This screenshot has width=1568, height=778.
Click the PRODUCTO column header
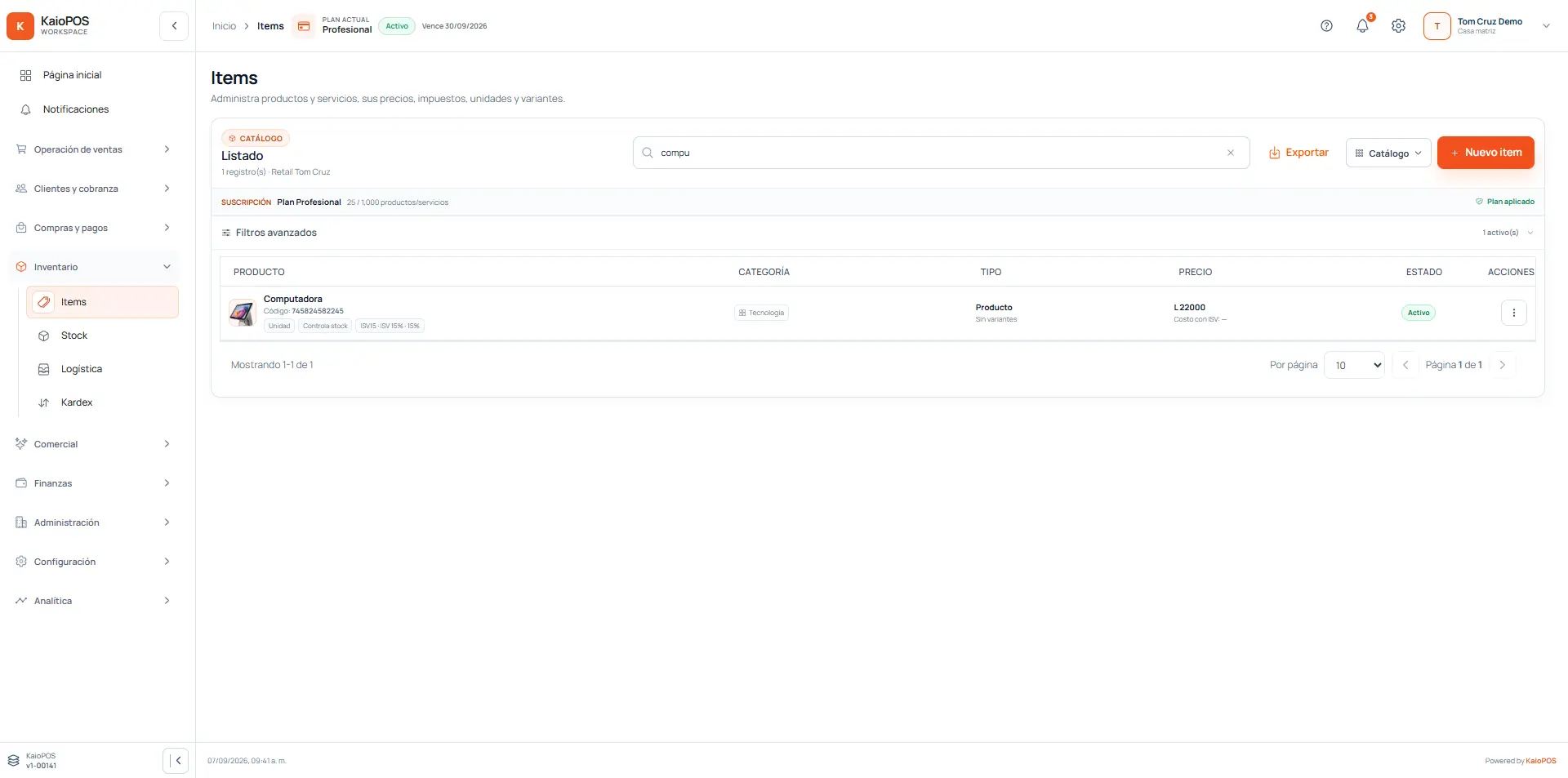[x=259, y=272]
